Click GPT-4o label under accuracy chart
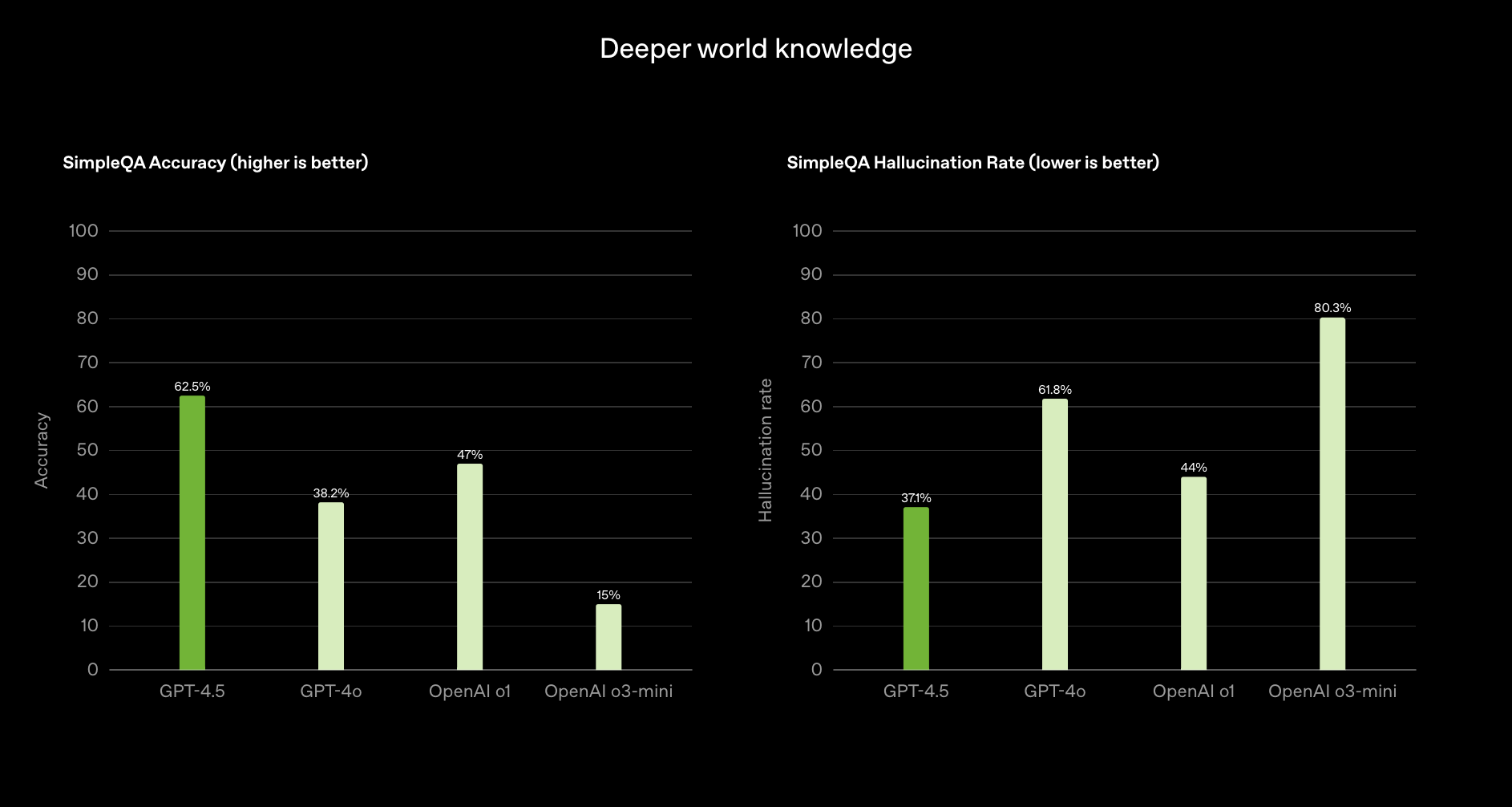Image resolution: width=1512 pixels, height=807 pixels. tap(331, 691)
